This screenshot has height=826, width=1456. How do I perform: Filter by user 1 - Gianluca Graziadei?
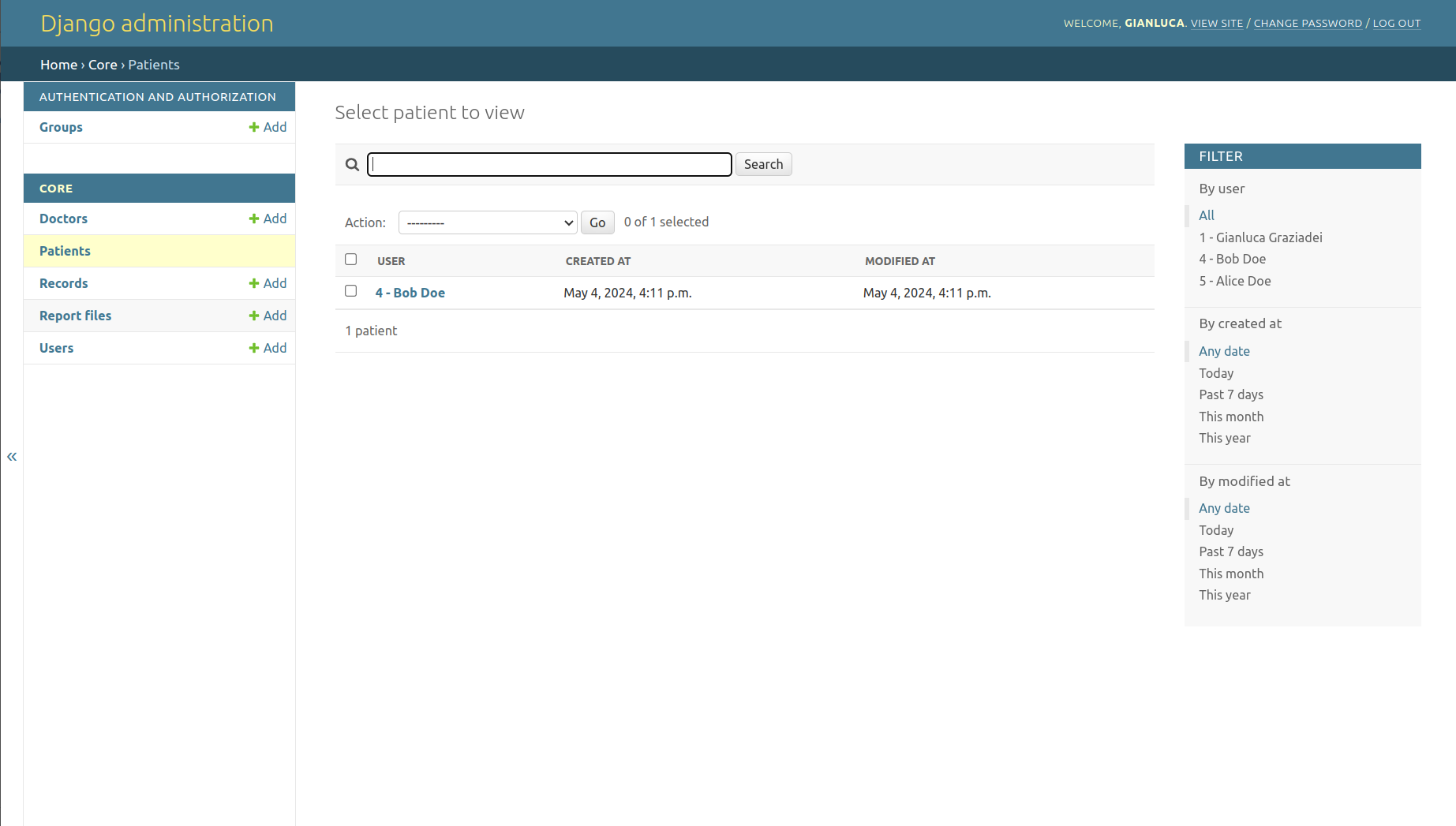click(x=1261, y=237)
